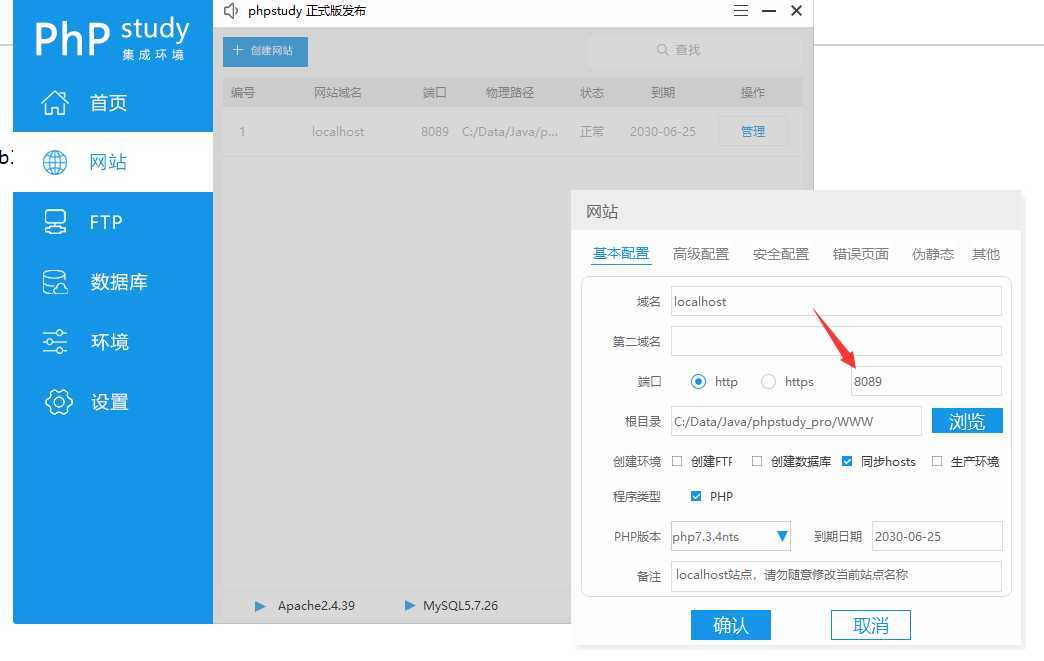Open the PHP版本 php7.3.4nts dropdown
This screenshot has width=1044, height=661.
730,537
